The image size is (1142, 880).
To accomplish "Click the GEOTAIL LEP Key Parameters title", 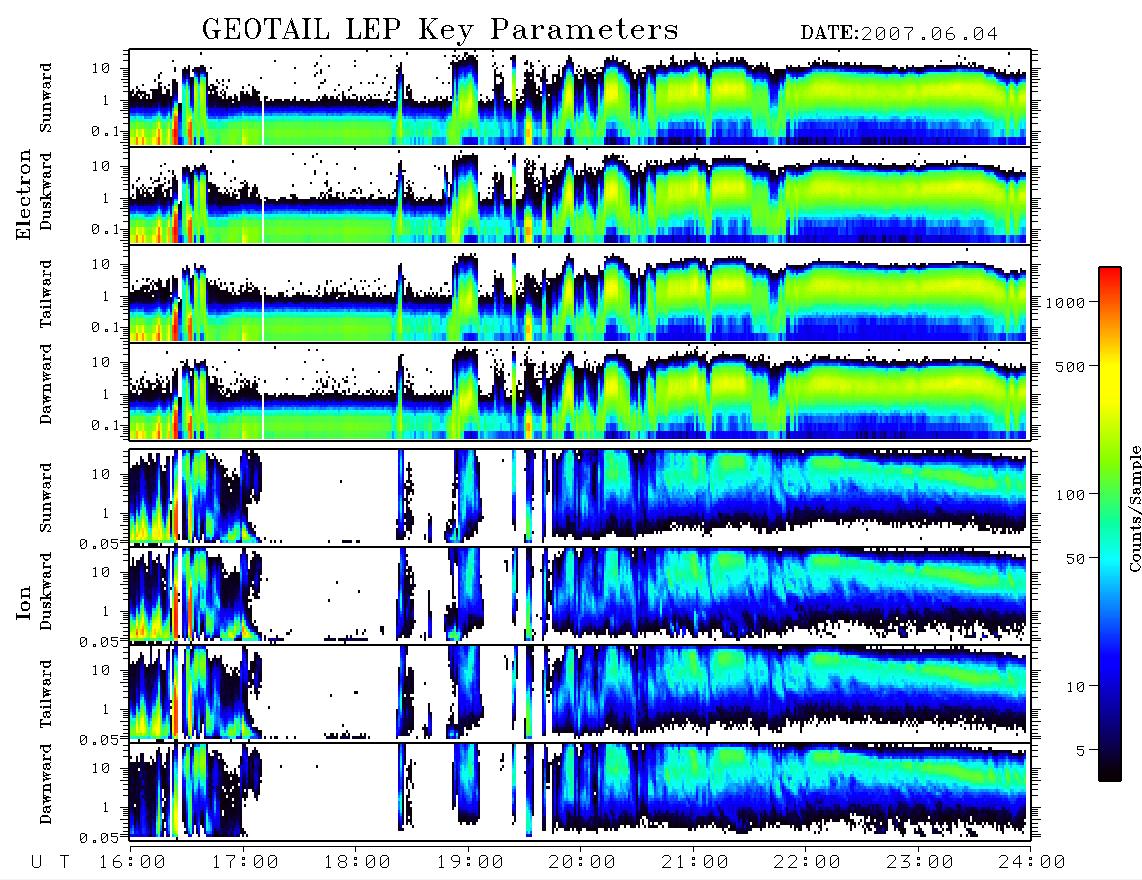I will pyautogui.click(x=440, y=31).
